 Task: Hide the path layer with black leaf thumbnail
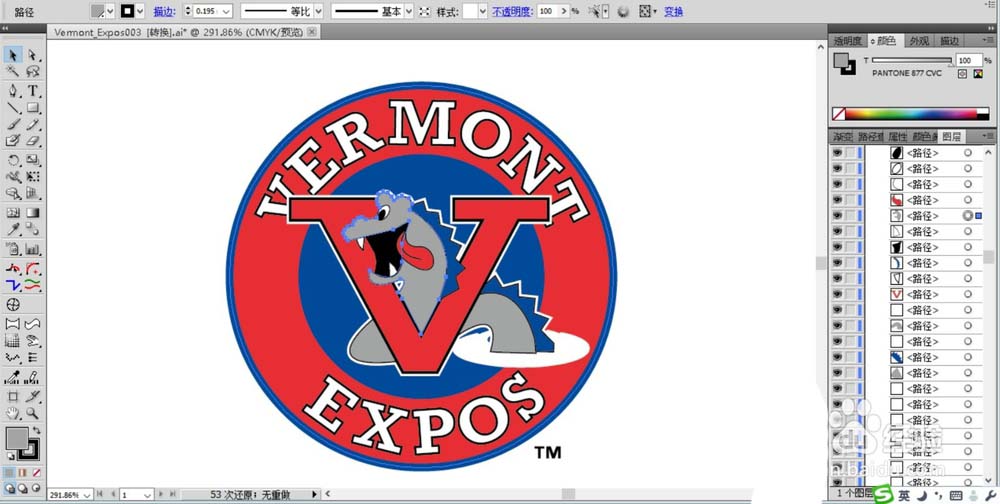click(x=837, y=153)
